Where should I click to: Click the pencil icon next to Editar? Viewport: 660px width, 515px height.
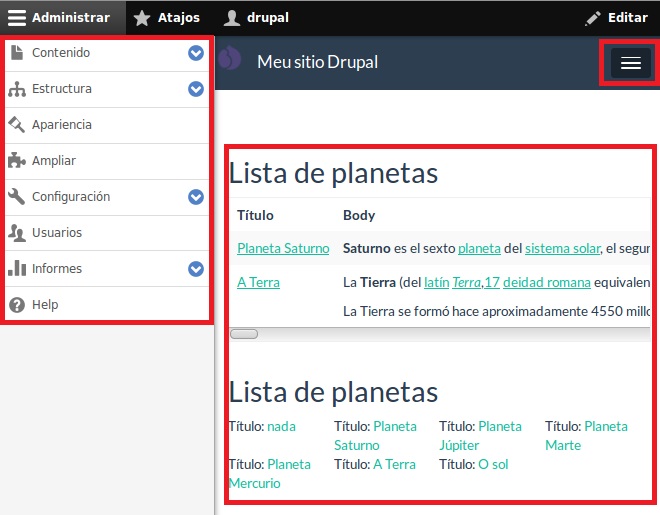tap(593, 18)
